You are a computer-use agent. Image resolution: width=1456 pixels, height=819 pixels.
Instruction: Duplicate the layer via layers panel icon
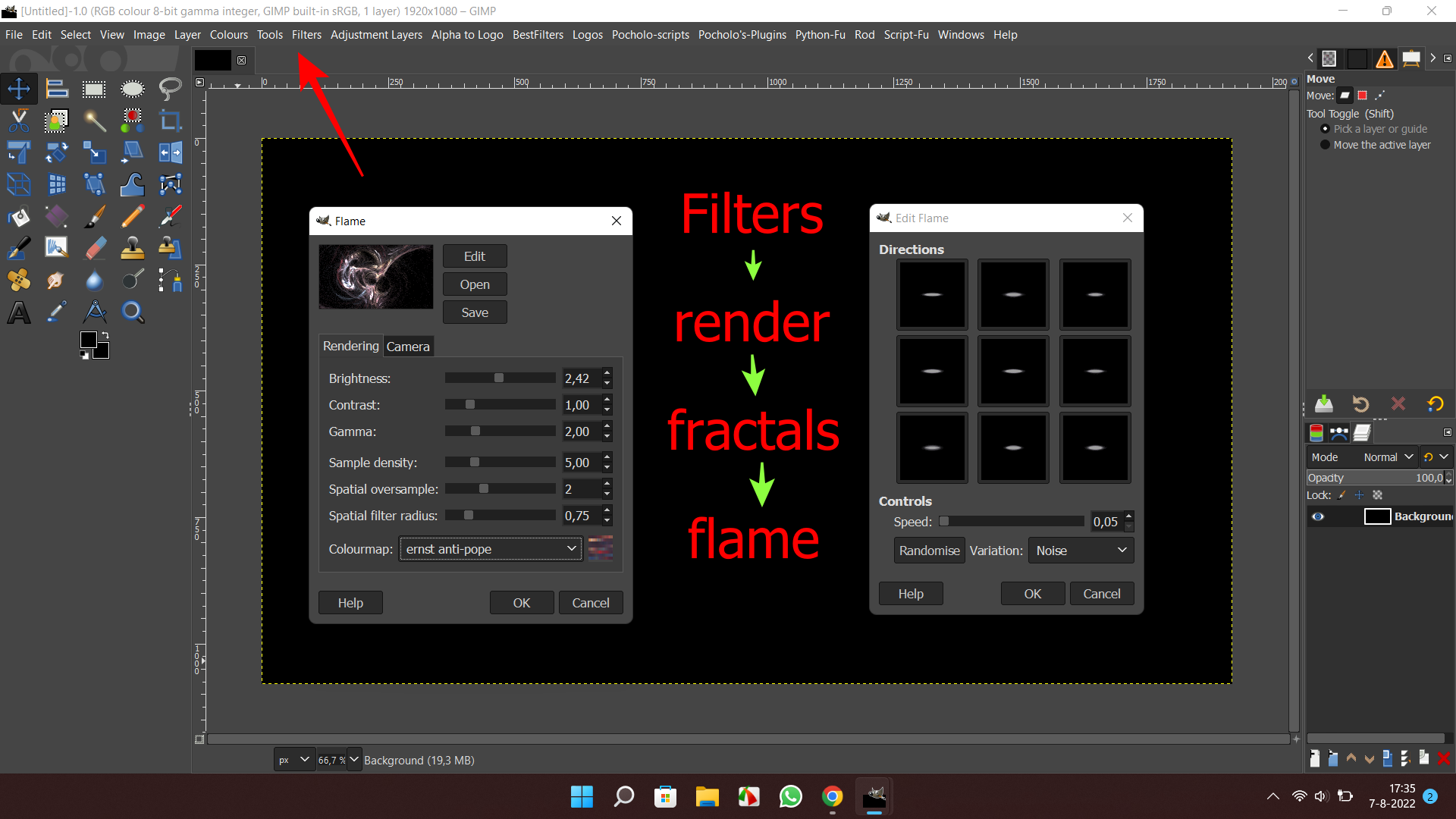[x=1387, y=758]
